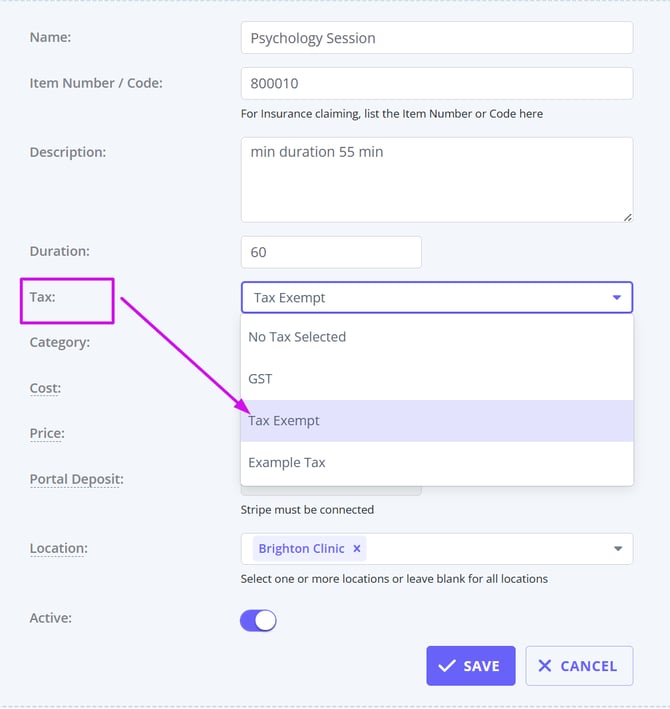Expand the Location dropdown arrow

(x=618, y=549)
